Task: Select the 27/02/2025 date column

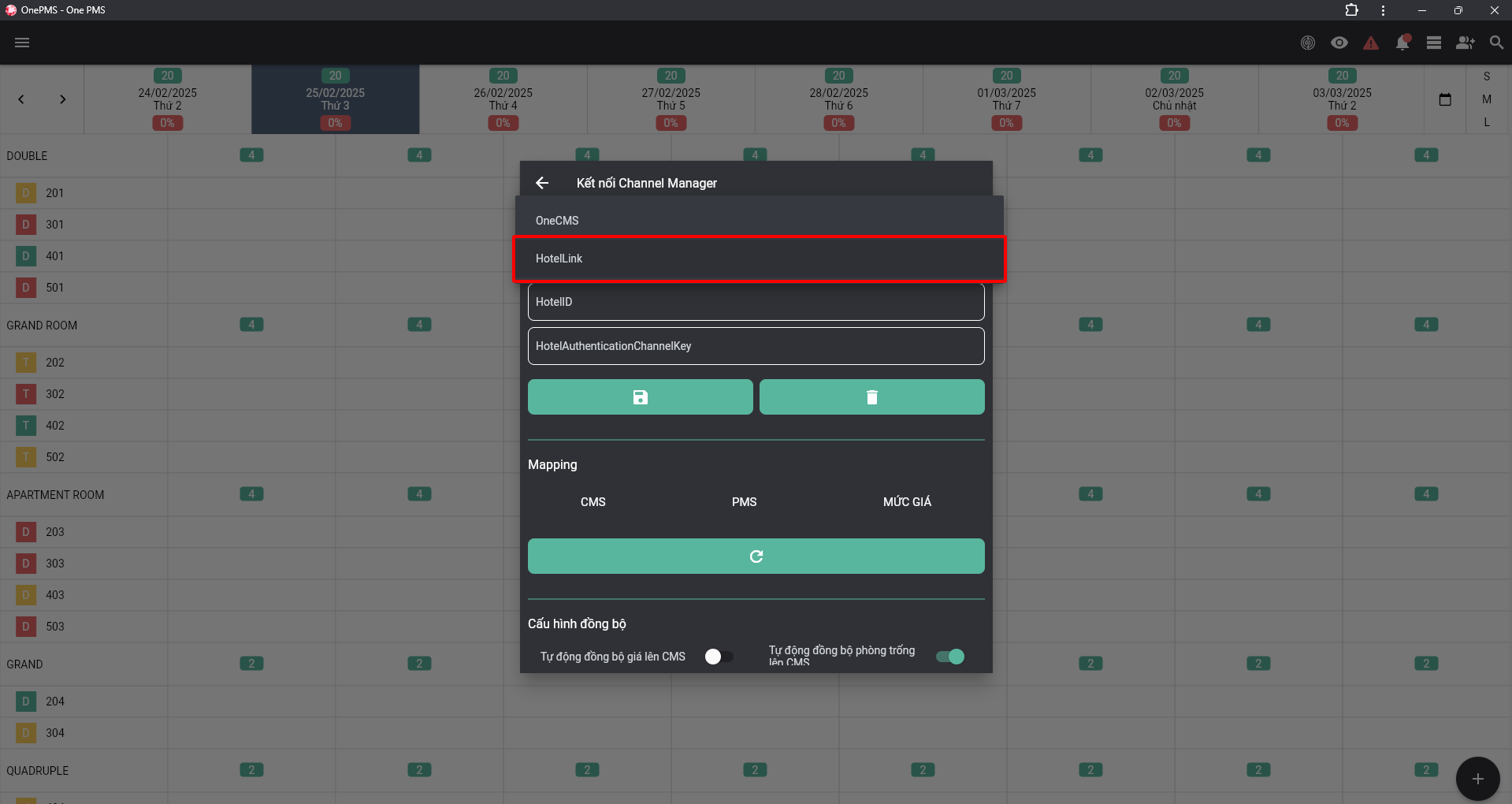Action: [x=671, y=99]
